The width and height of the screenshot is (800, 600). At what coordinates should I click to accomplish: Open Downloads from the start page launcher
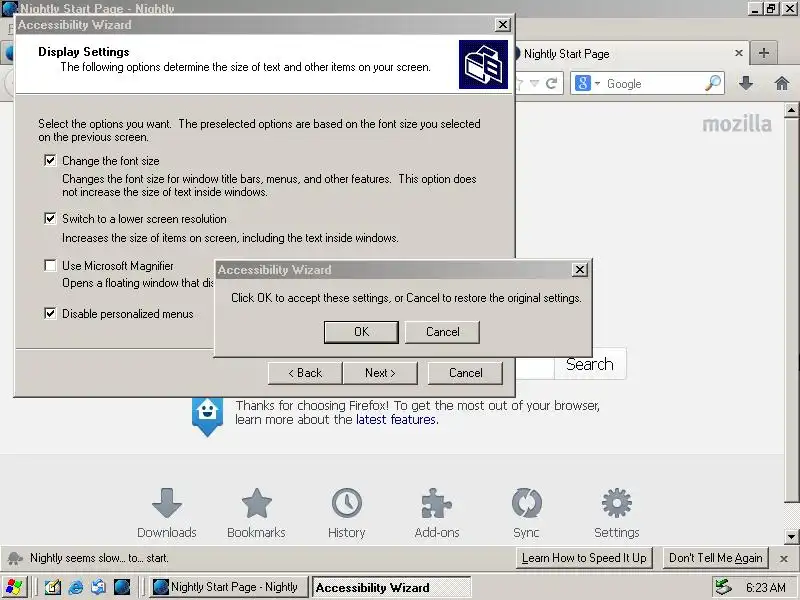[x=167, y=513]
